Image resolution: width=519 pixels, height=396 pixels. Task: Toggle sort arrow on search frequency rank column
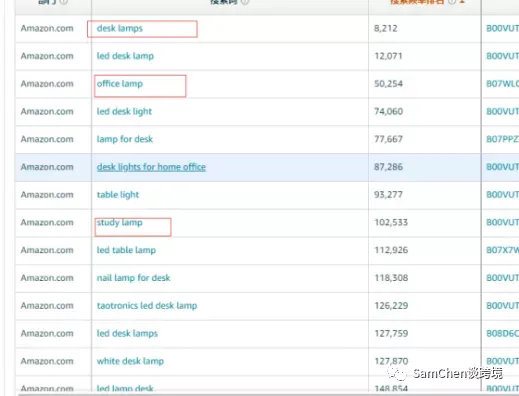coord(462,2)
